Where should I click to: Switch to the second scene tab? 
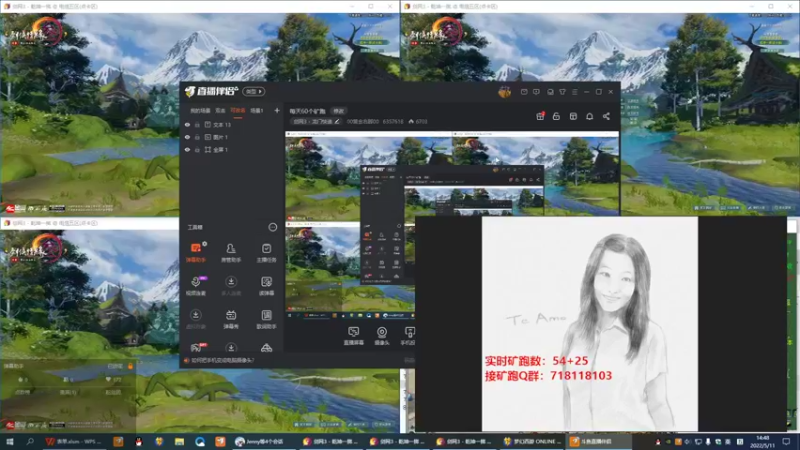[x=220, y=110]
